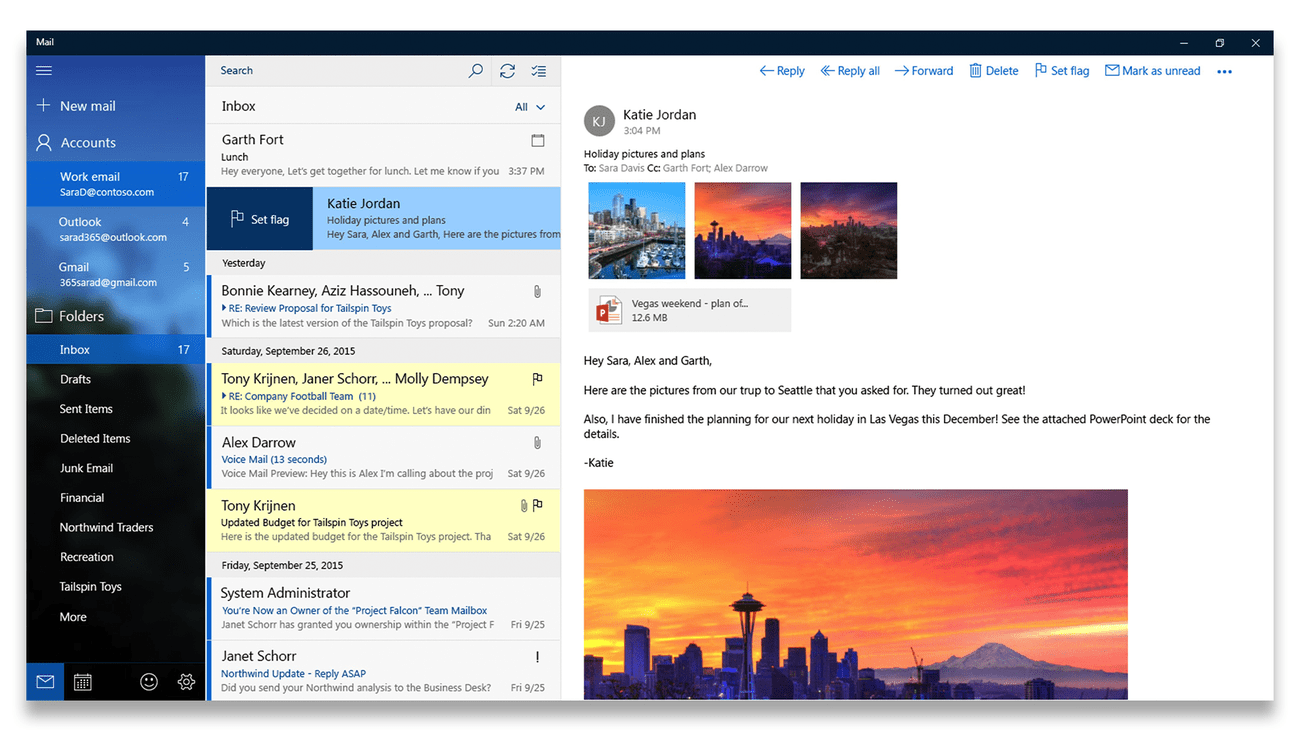
Task: Open Settings gear icon
Action: point(186,682)
